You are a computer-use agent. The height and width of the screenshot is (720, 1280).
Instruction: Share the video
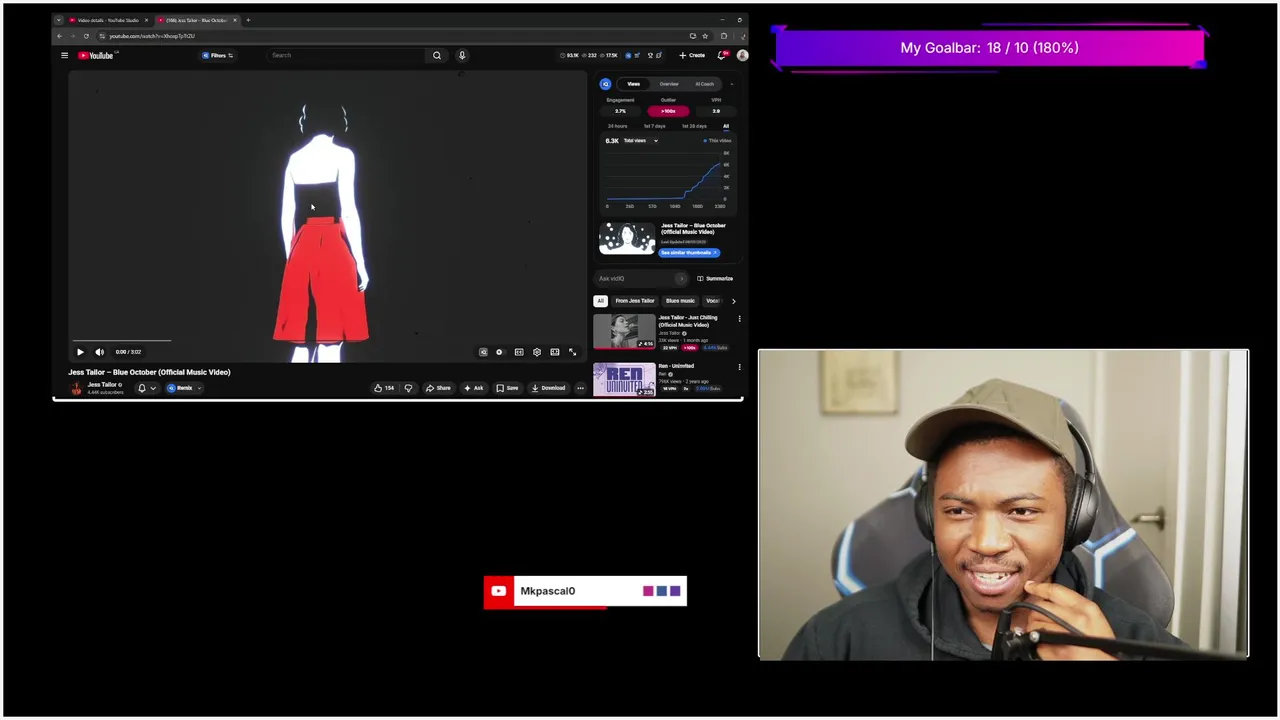(x=438, y=388)
